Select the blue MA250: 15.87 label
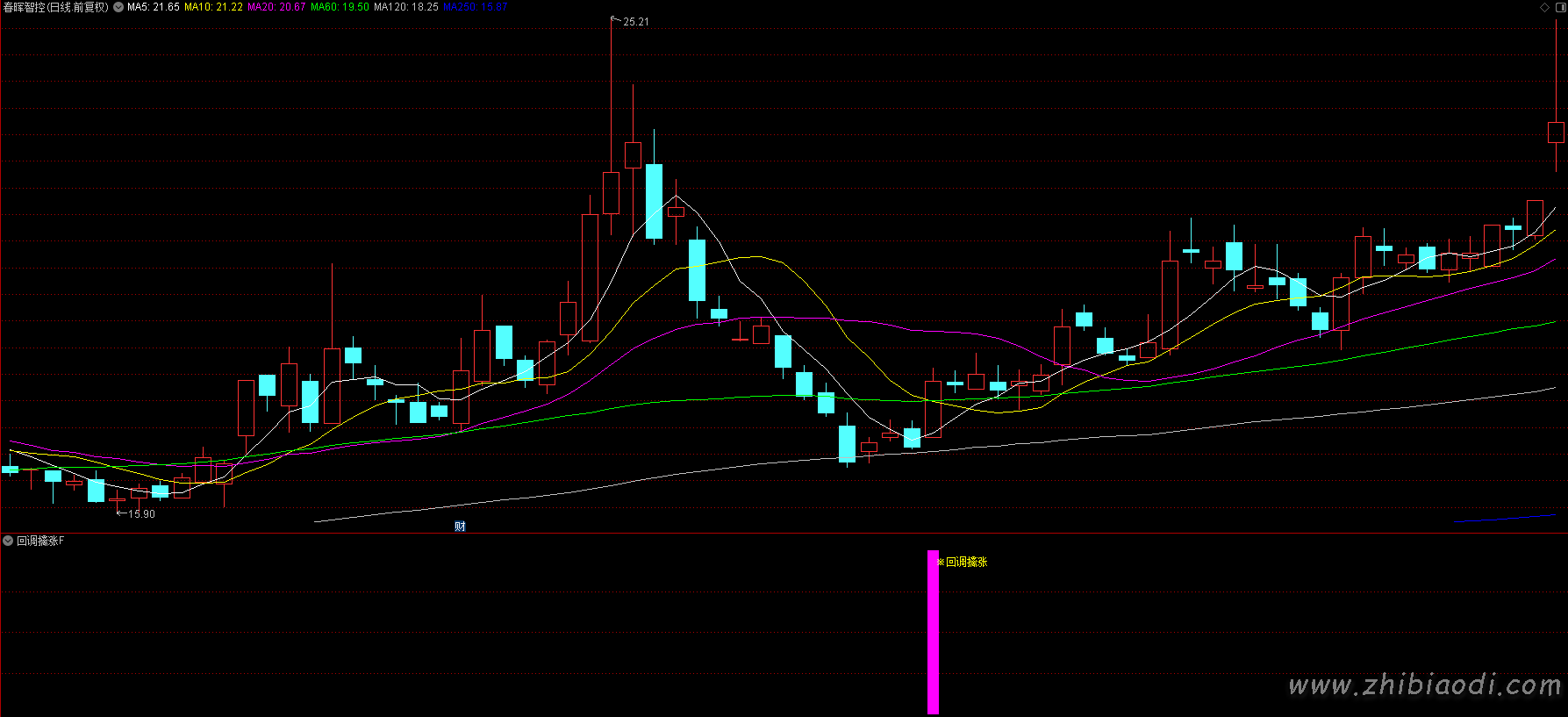Screen dimensions: 1568x717 [x=475, y=7]
